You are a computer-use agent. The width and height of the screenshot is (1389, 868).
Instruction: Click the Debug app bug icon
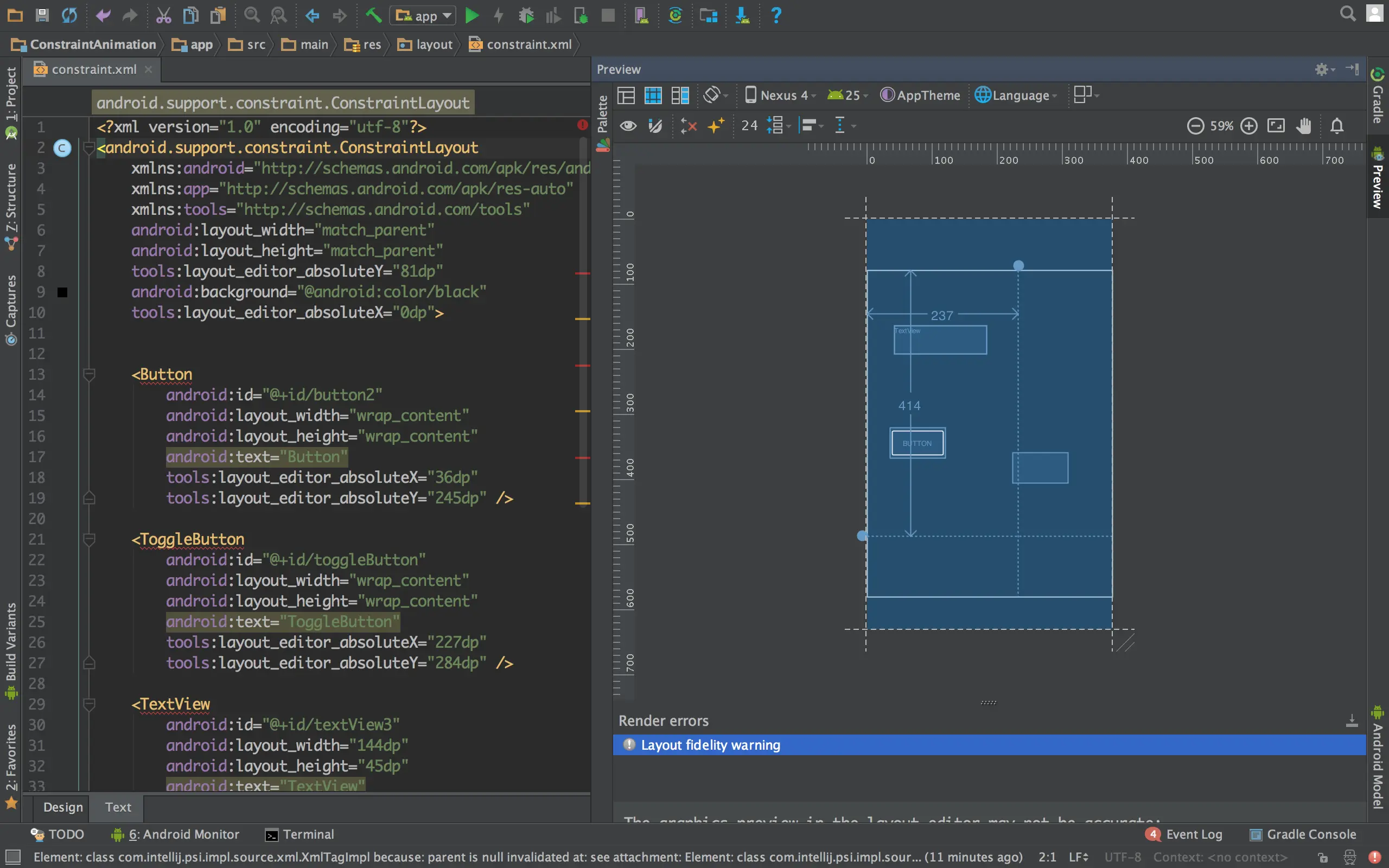[x=526, y=16]
